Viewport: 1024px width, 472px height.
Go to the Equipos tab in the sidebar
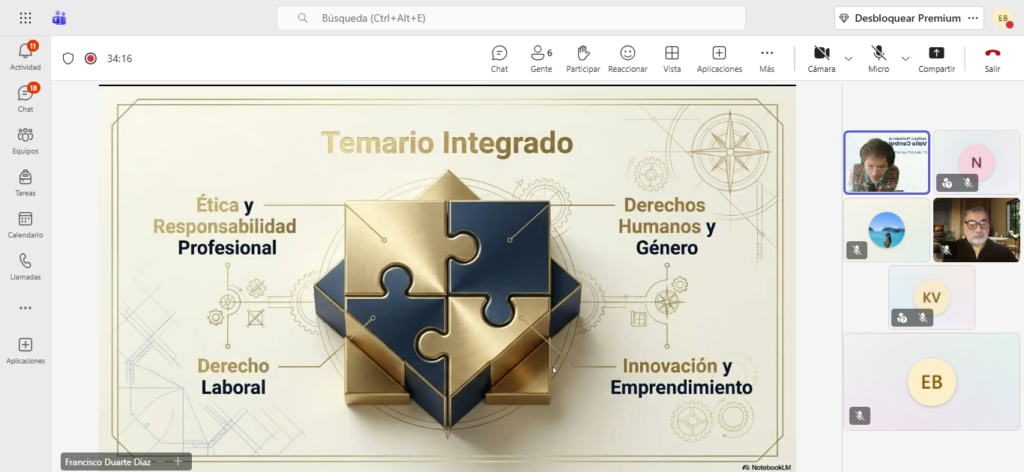(x=25, y=140)
